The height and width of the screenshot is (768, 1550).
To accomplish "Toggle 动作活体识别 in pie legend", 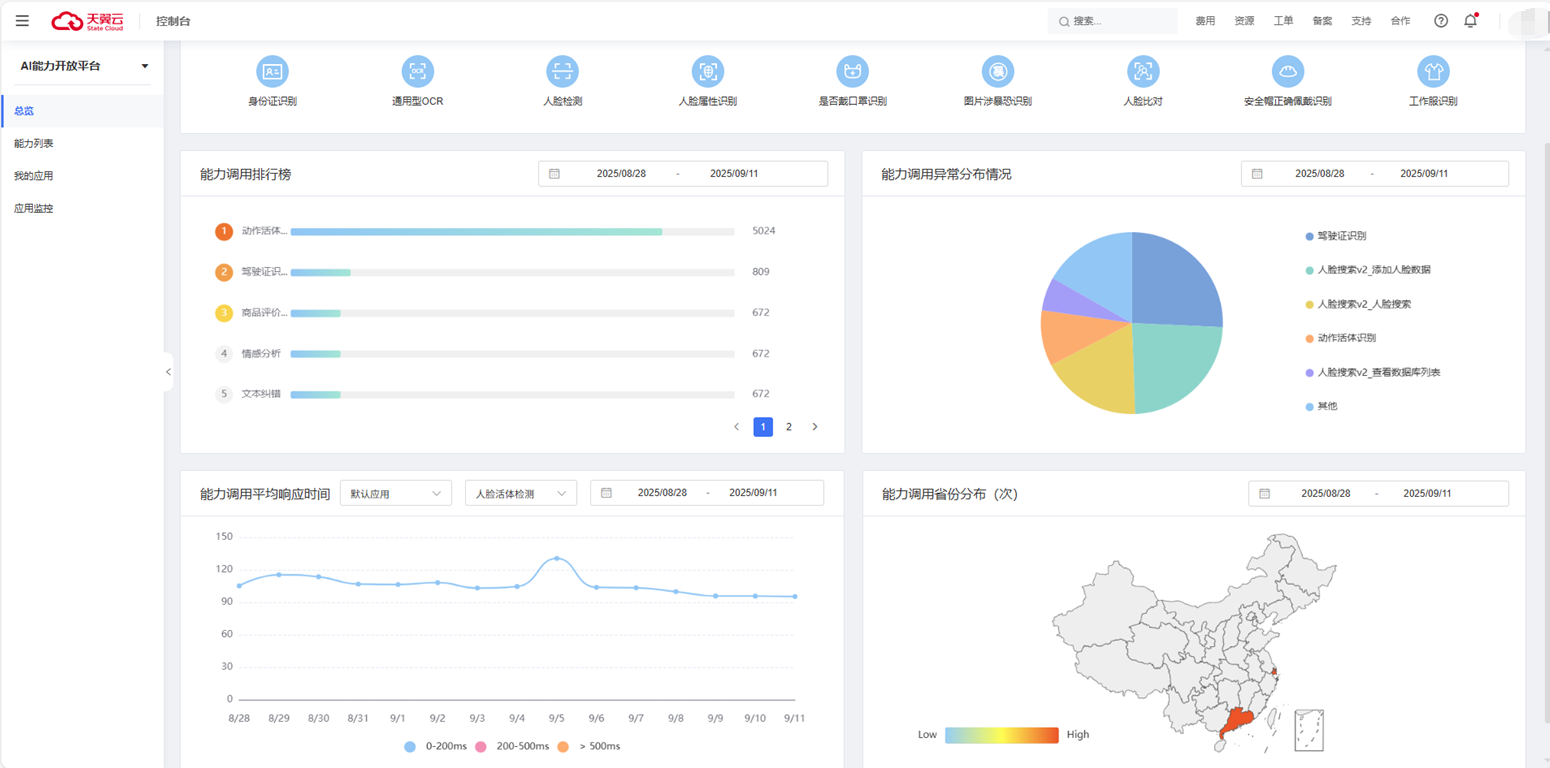I will point(1341,338).
